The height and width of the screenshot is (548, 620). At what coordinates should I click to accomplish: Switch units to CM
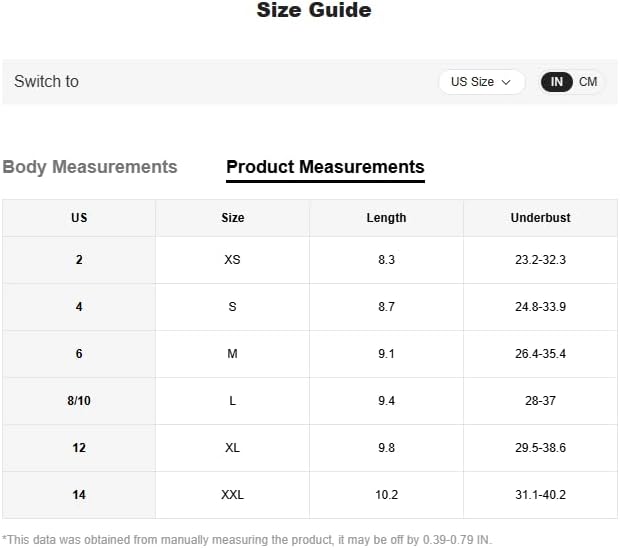click(588, 82)
